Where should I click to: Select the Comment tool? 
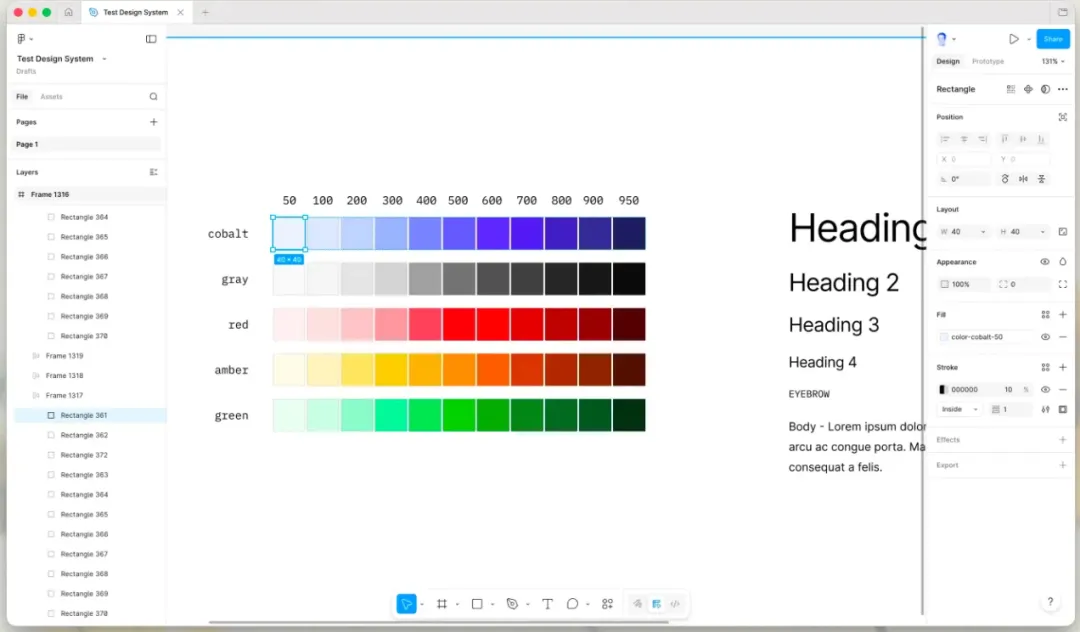[573, 604]
